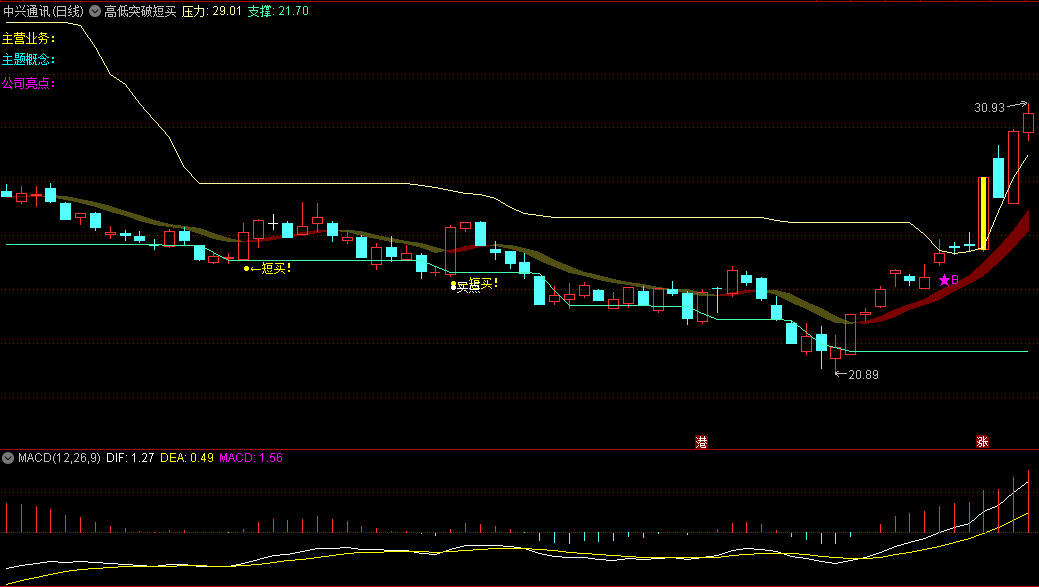Click the red 涨 event marker
The image size is (1039, 587).
(x=982, y=442)
